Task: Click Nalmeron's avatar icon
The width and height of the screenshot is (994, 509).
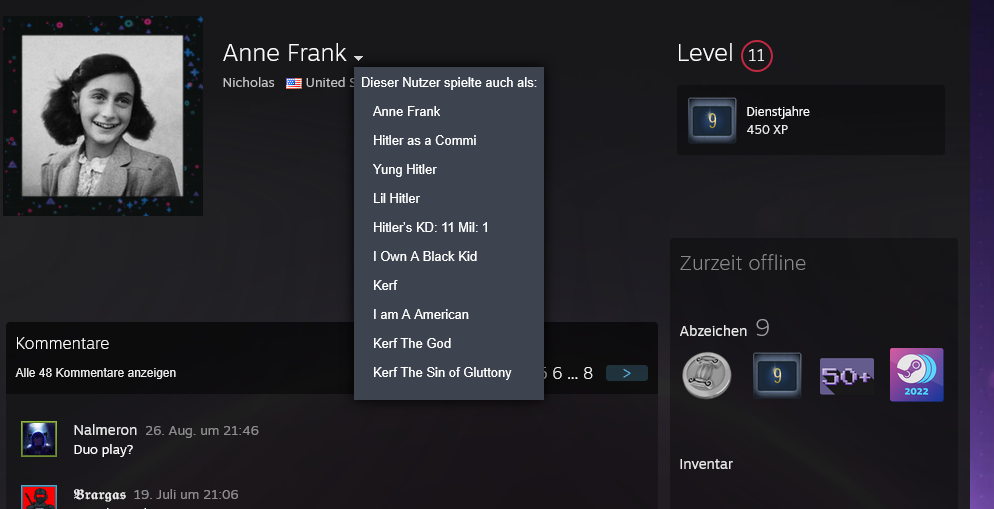Action: 39,439
